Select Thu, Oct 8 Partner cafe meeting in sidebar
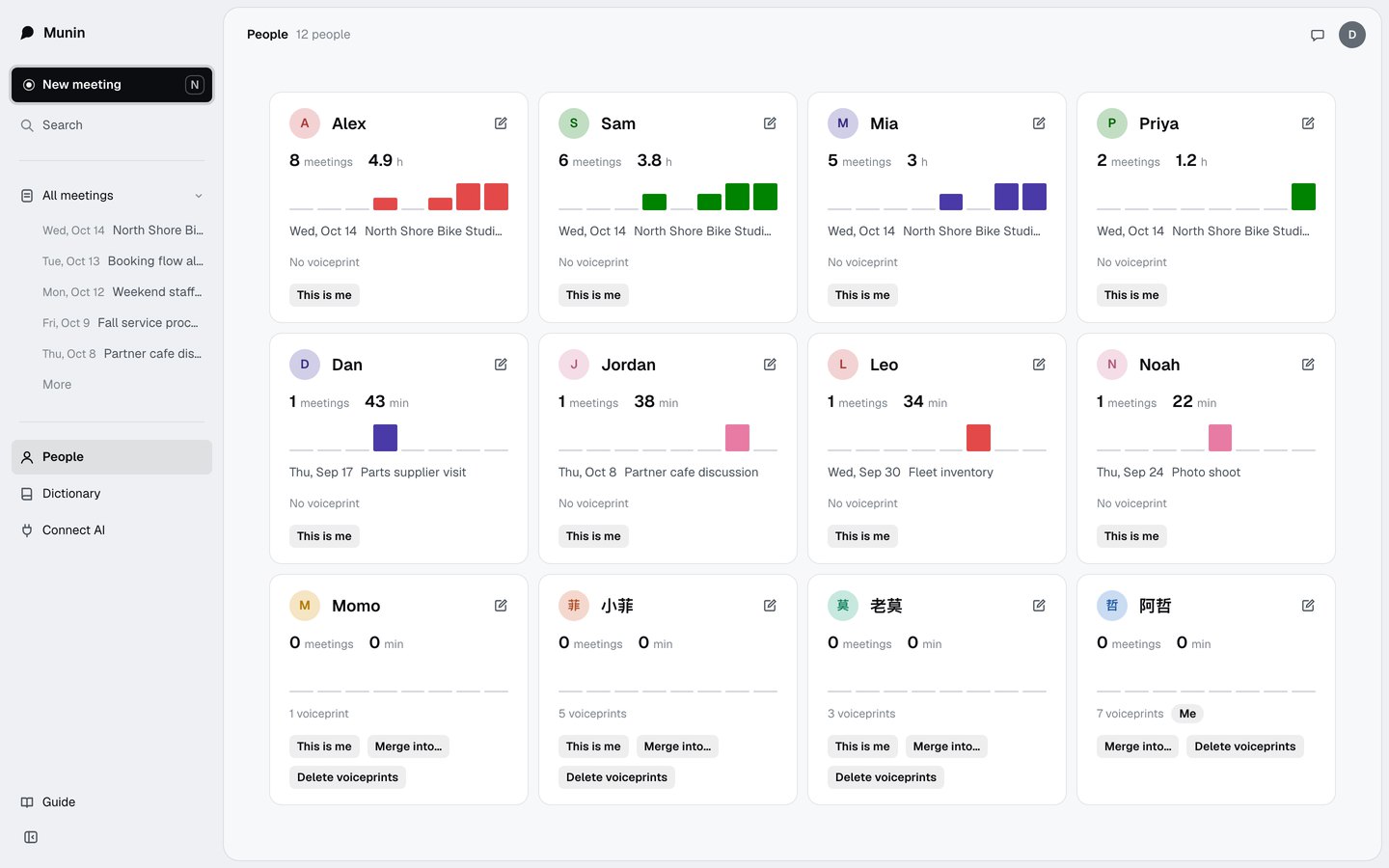The width and height of the screenshot is (1389, 868). pyautogui.click(x=123, y=354)
